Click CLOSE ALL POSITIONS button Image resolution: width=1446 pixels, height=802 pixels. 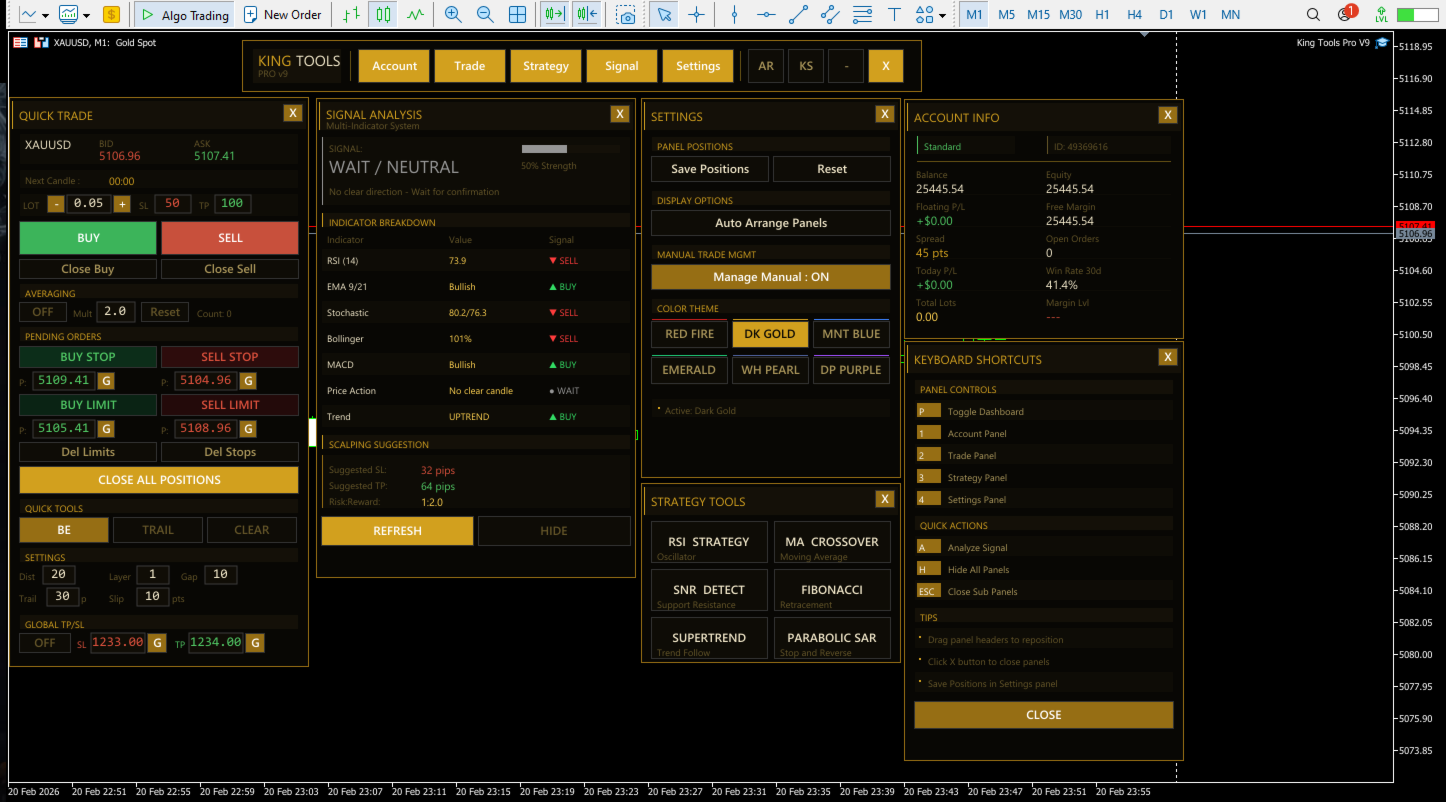159,480
